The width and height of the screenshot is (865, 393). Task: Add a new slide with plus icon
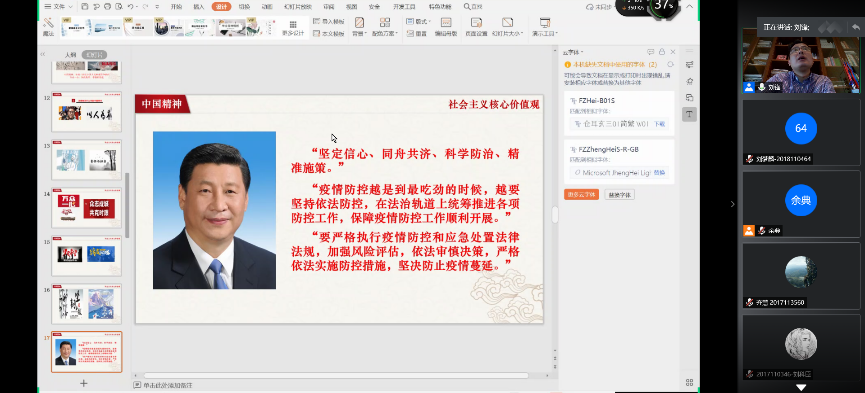[x=84, y=383]
